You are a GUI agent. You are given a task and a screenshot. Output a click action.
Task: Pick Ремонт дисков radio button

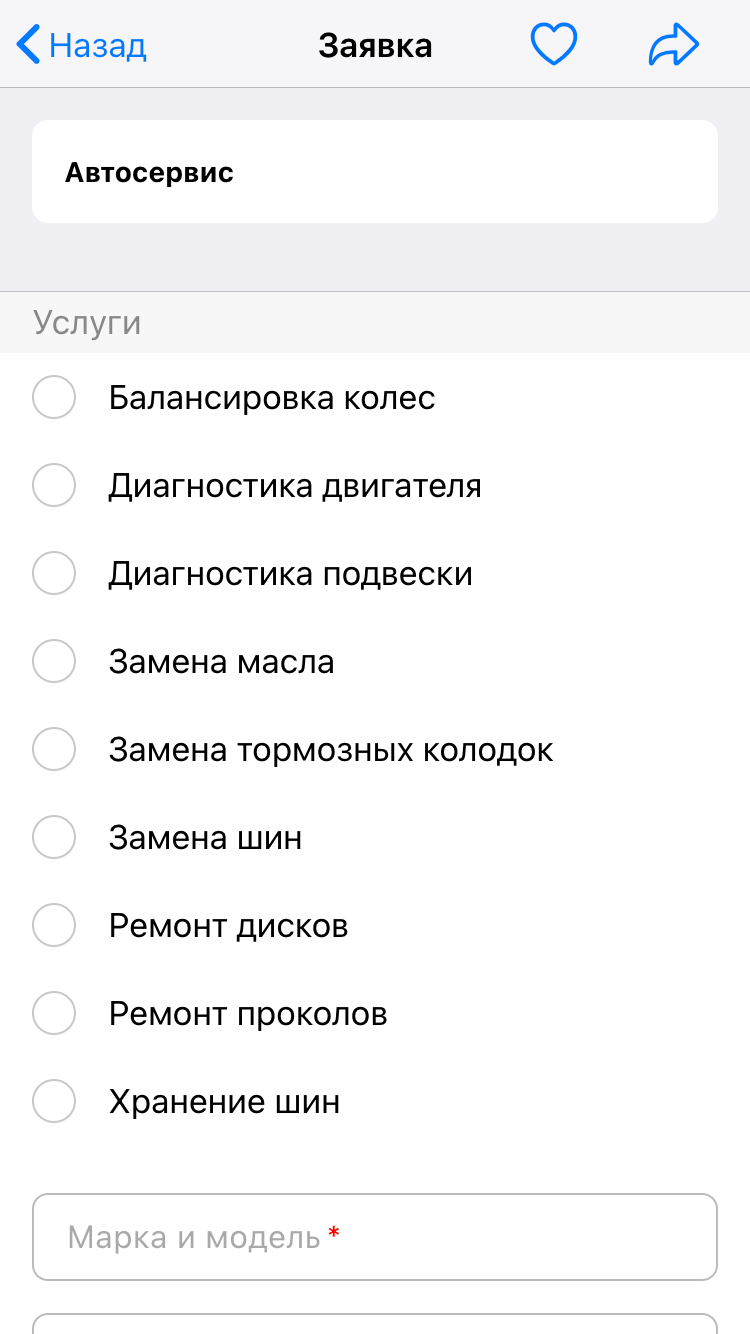[x=54, y=926]
